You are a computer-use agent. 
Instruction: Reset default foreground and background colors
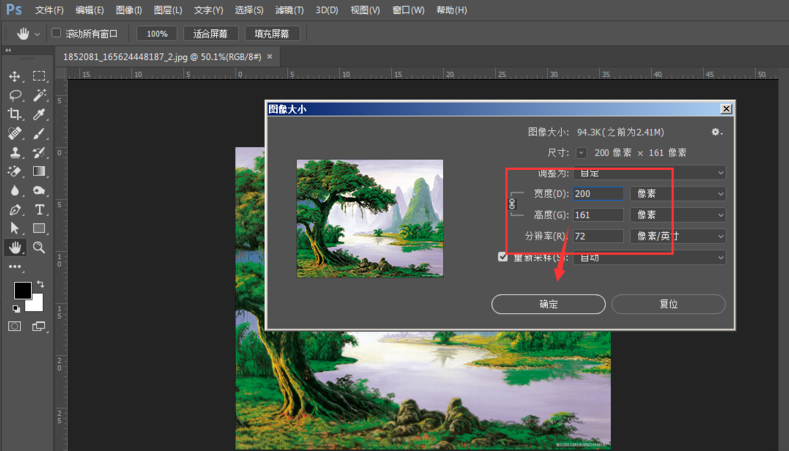click(16, 309)
